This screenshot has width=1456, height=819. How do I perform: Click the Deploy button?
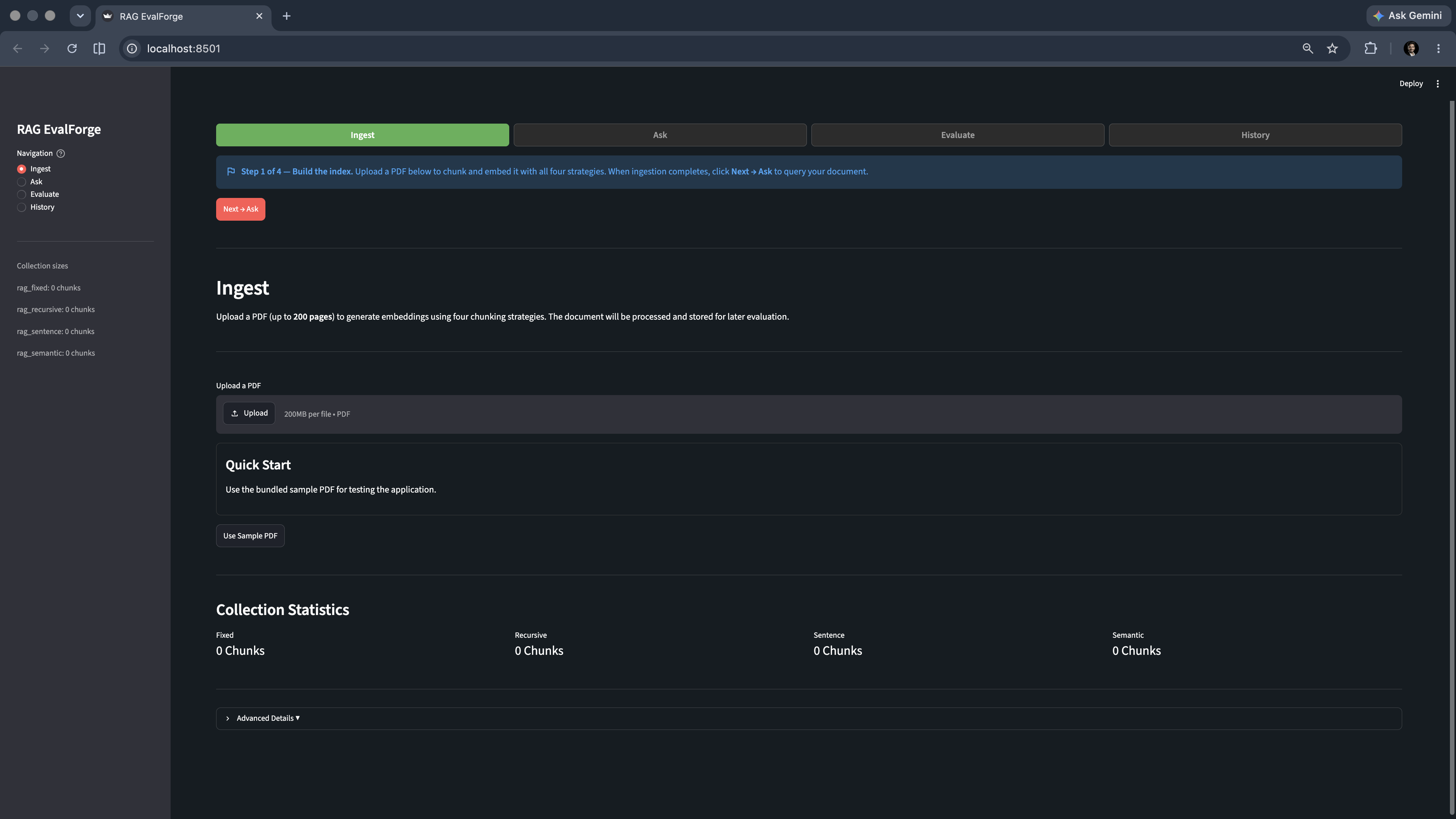1411,84
